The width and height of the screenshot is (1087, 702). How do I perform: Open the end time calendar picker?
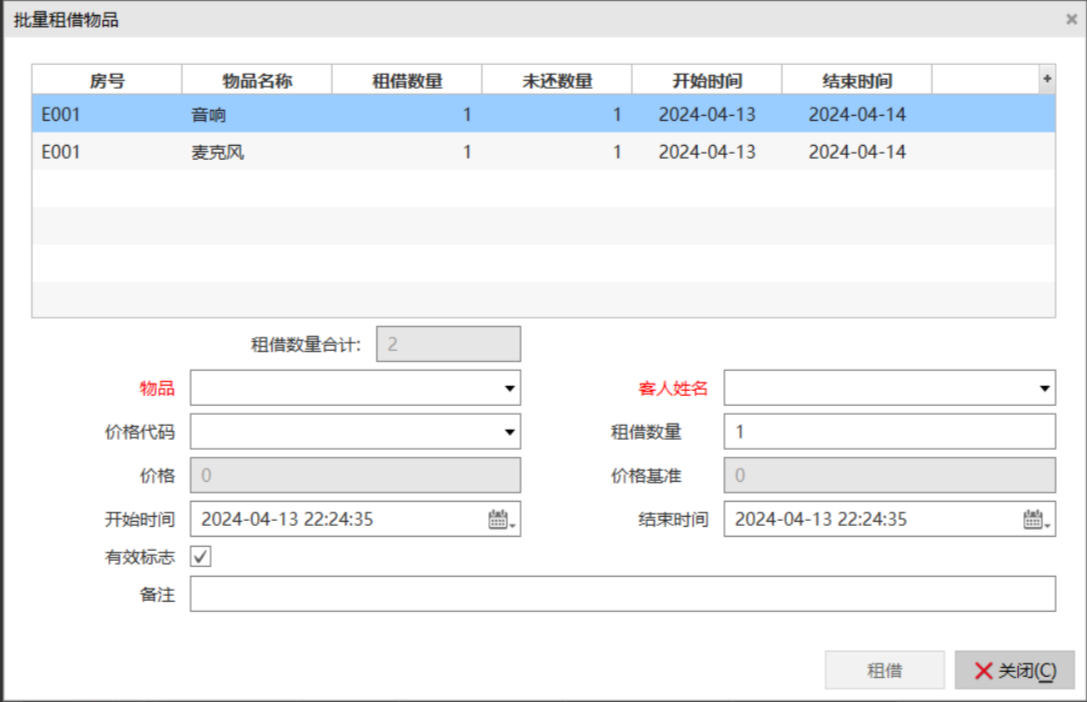click(1036, 519)
